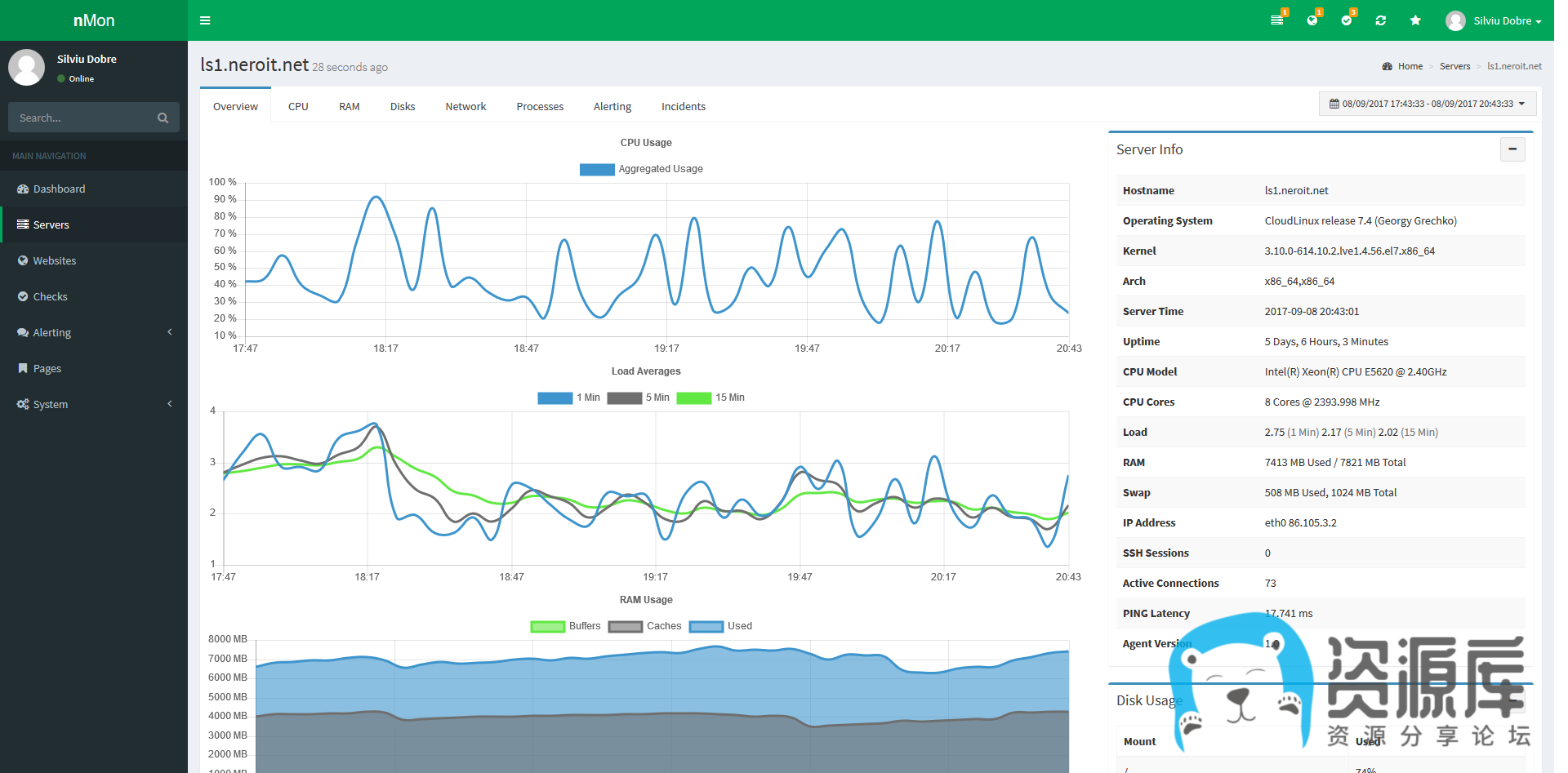Open the date range picker dropdown
Image resolution: width=1568 pixels, height=773 pixels.
[1427, 104]
